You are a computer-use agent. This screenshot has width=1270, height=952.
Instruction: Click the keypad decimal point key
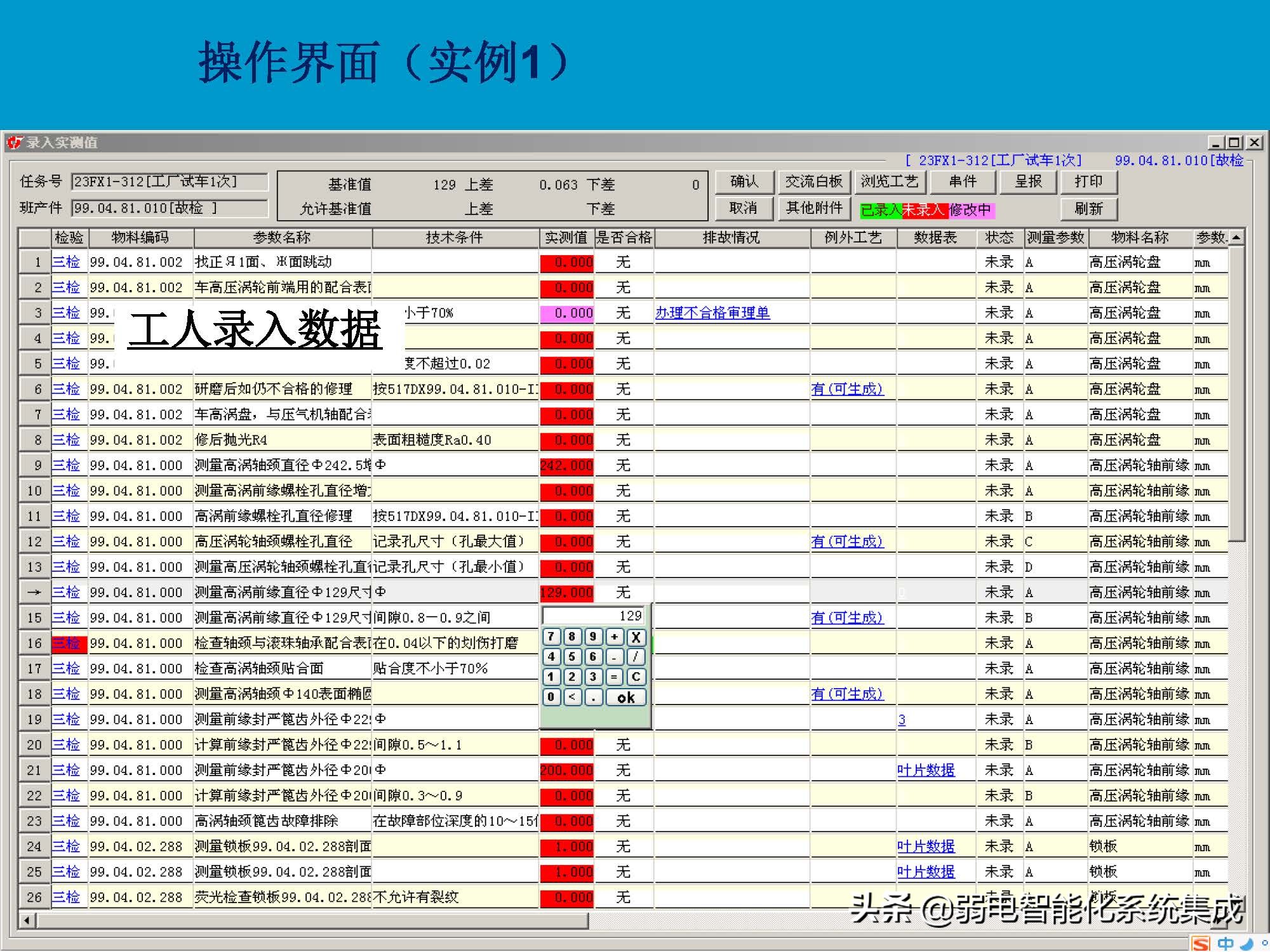pyautogui.click(x=593, y=697)
